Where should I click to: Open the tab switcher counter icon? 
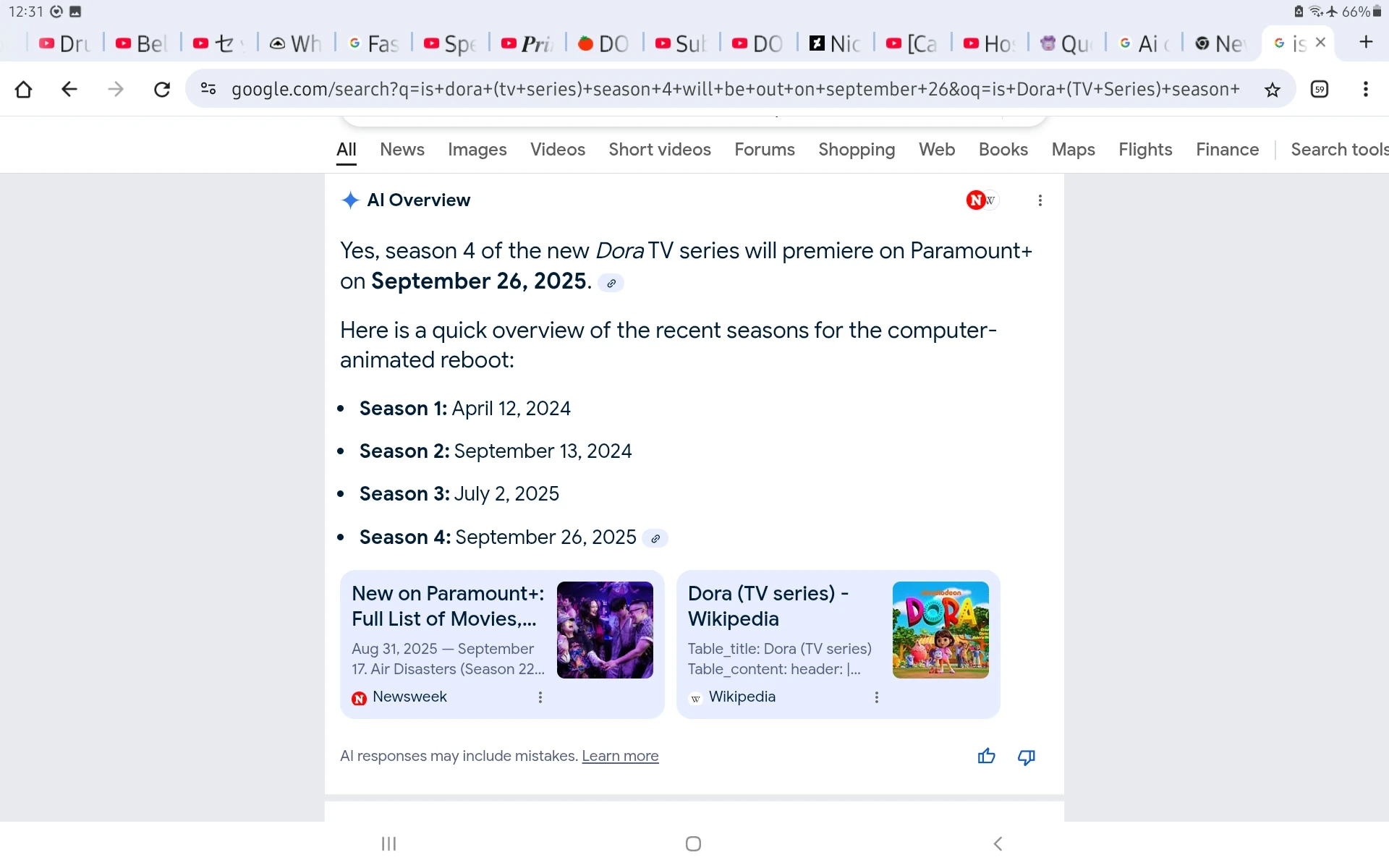[1320, 89]
